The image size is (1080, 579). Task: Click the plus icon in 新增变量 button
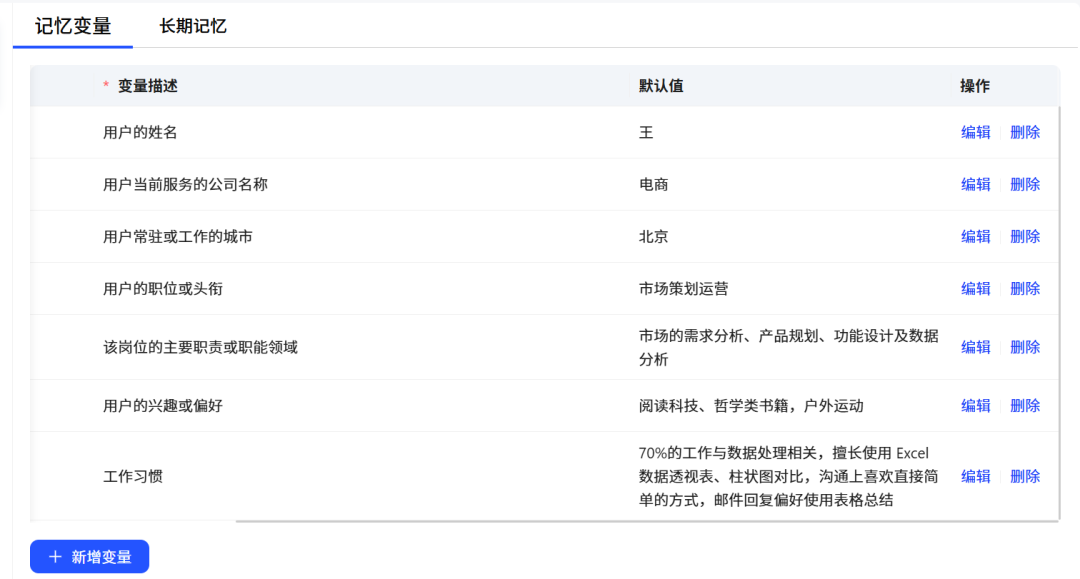pyautogui.click(x=55, y=556)
